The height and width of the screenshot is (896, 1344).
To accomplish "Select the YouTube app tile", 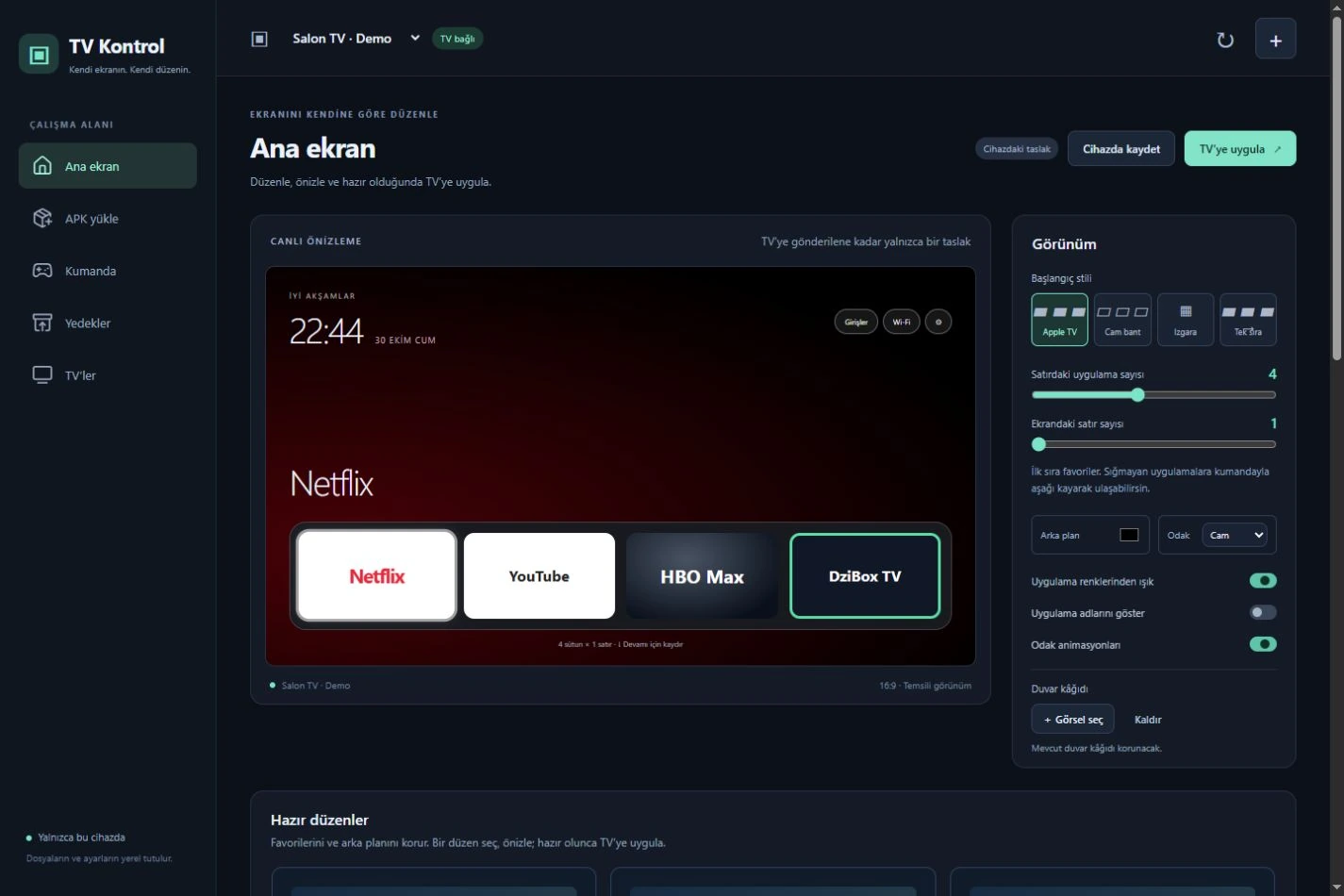I will [539, 575].
